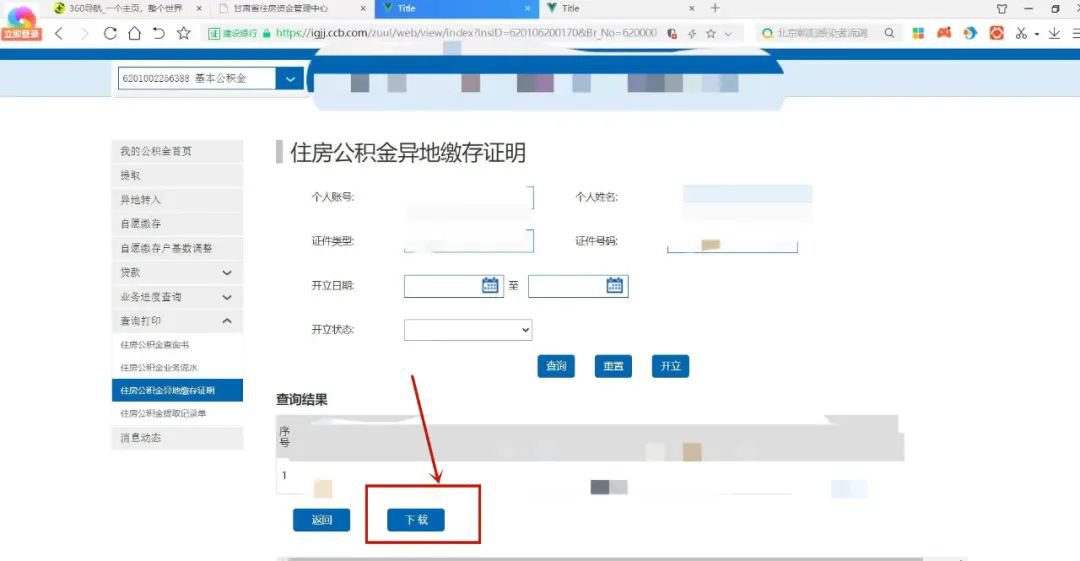Click the 重置 button
Image resolution: width=1080 pixels, height=561 pixels.
(x=613, y=366)
